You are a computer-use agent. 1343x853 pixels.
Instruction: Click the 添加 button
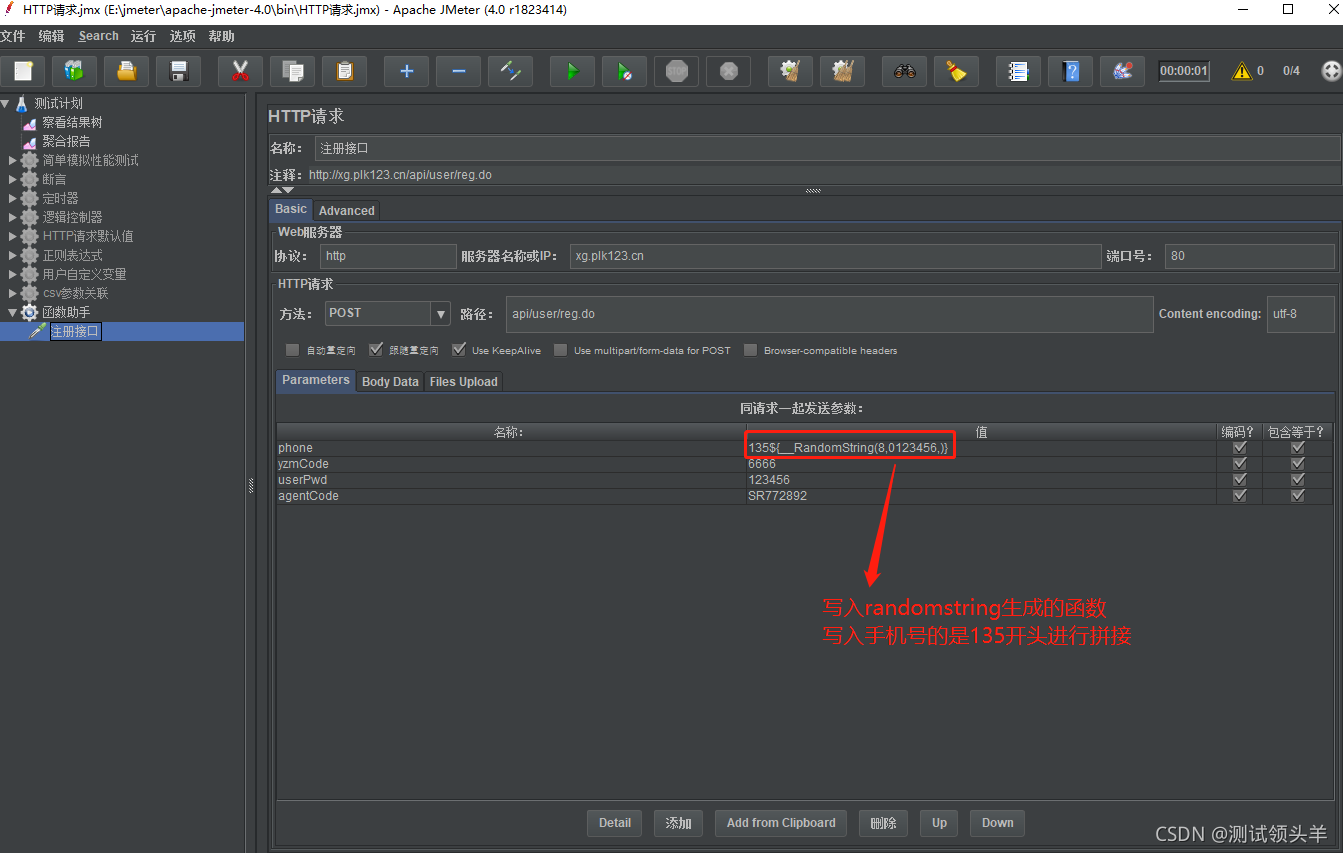678,823
